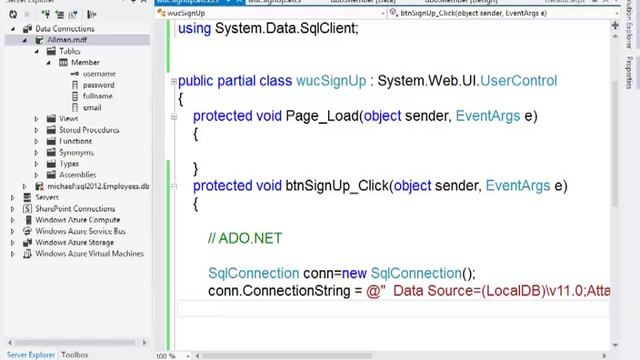This screenshot has height=360, width=640.
Task: Click the Connect to Database toolbar icon
Action: (x=46, y=15)
